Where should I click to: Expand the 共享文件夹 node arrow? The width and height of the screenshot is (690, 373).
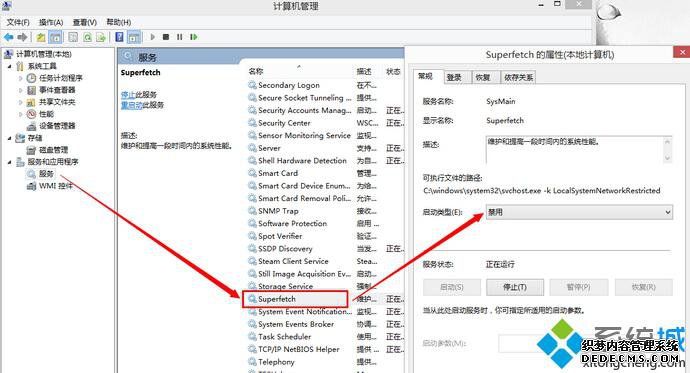tap(20, 102)
